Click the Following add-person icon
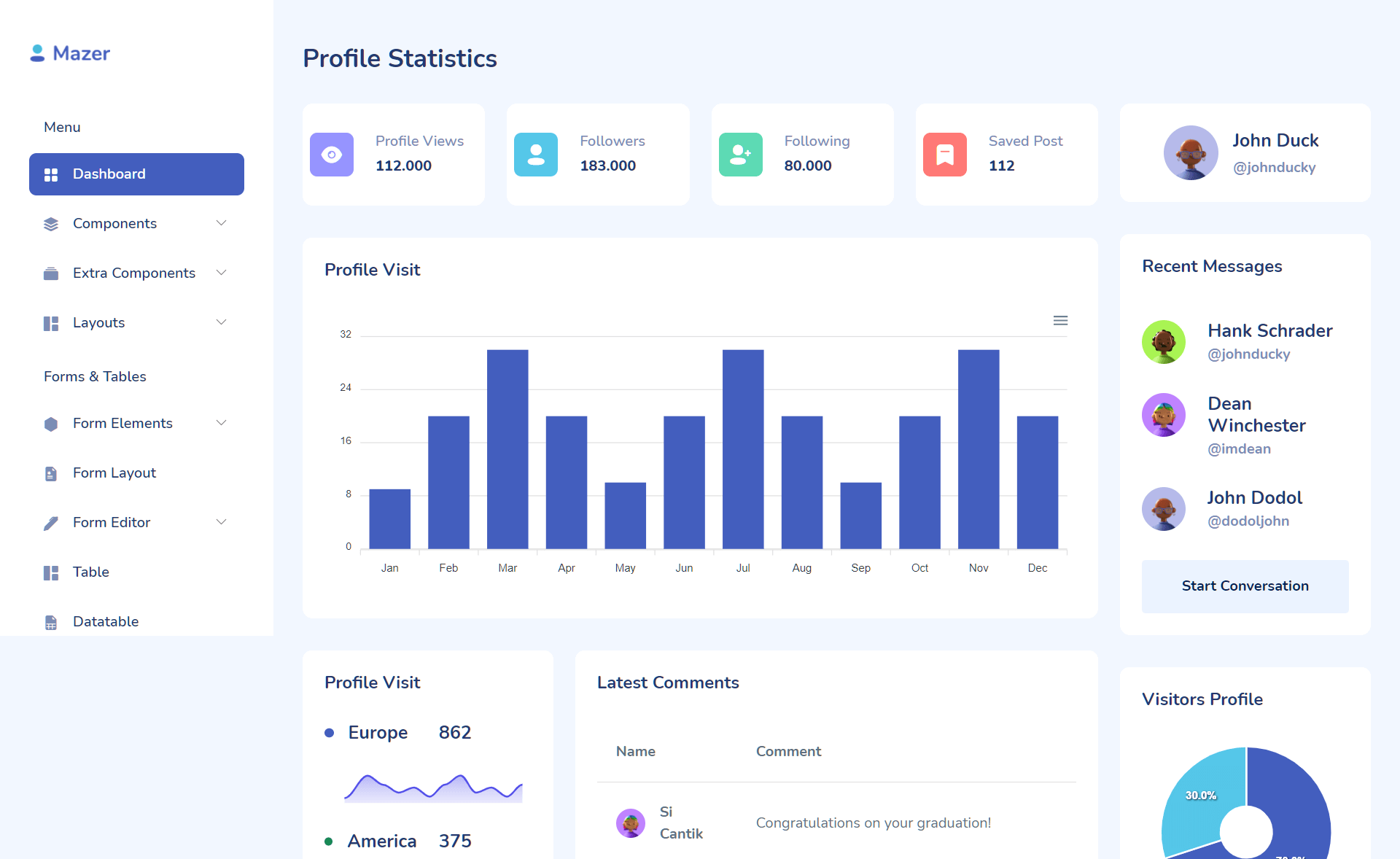Viewport: 1400px width, 859px height. (740, 153)
